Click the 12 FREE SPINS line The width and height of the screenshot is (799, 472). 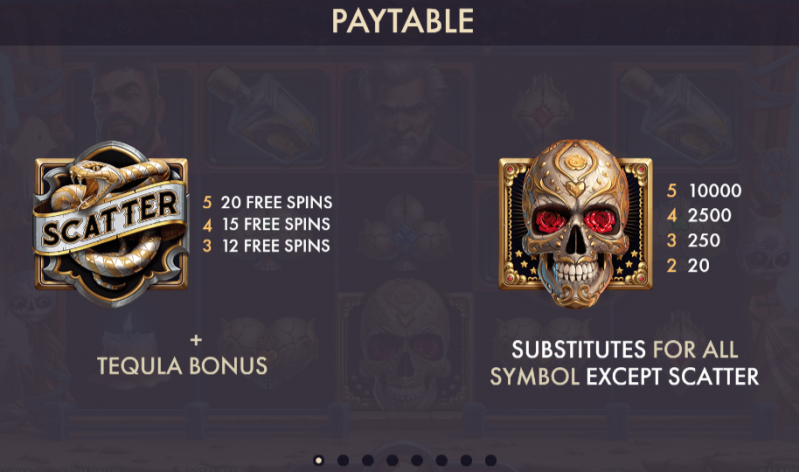(x=267, y=246)
